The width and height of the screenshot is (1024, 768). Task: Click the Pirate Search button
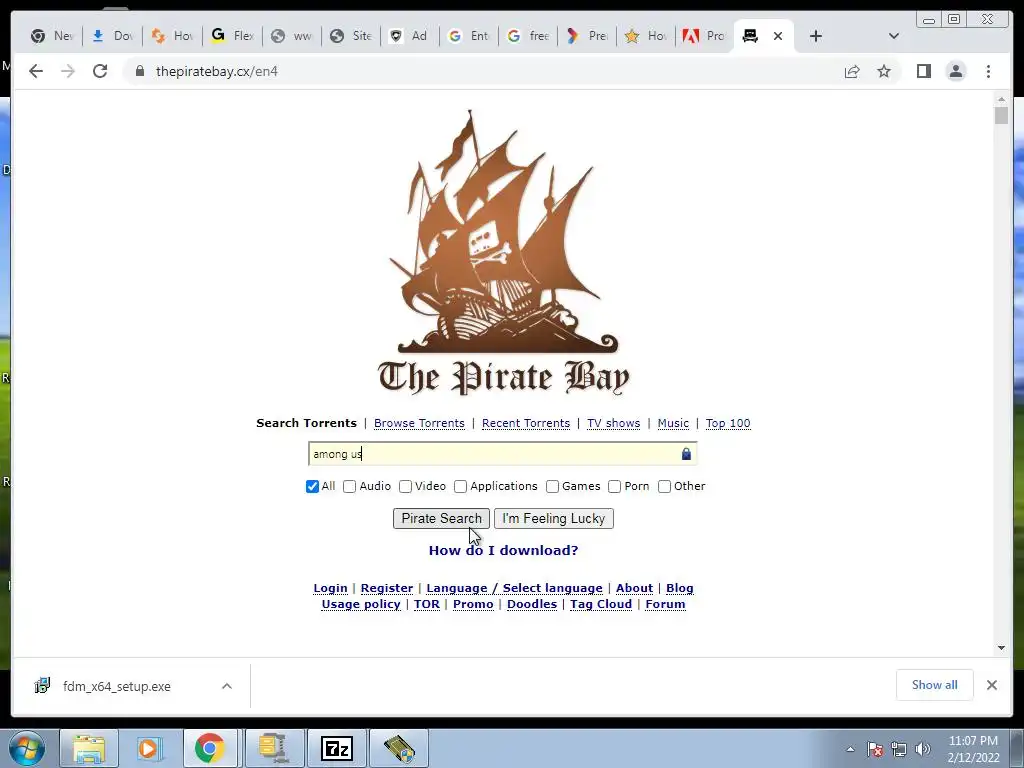(x=441, y=519)
